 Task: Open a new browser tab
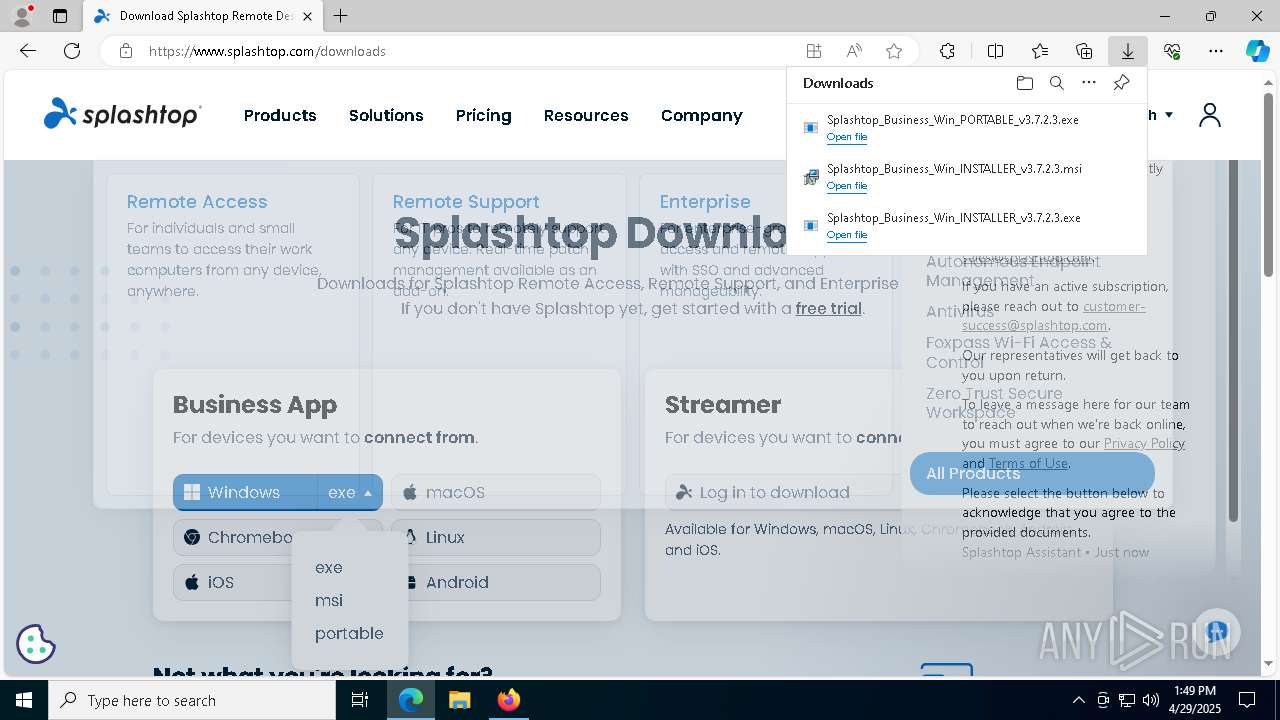click(x=341, y=16)
